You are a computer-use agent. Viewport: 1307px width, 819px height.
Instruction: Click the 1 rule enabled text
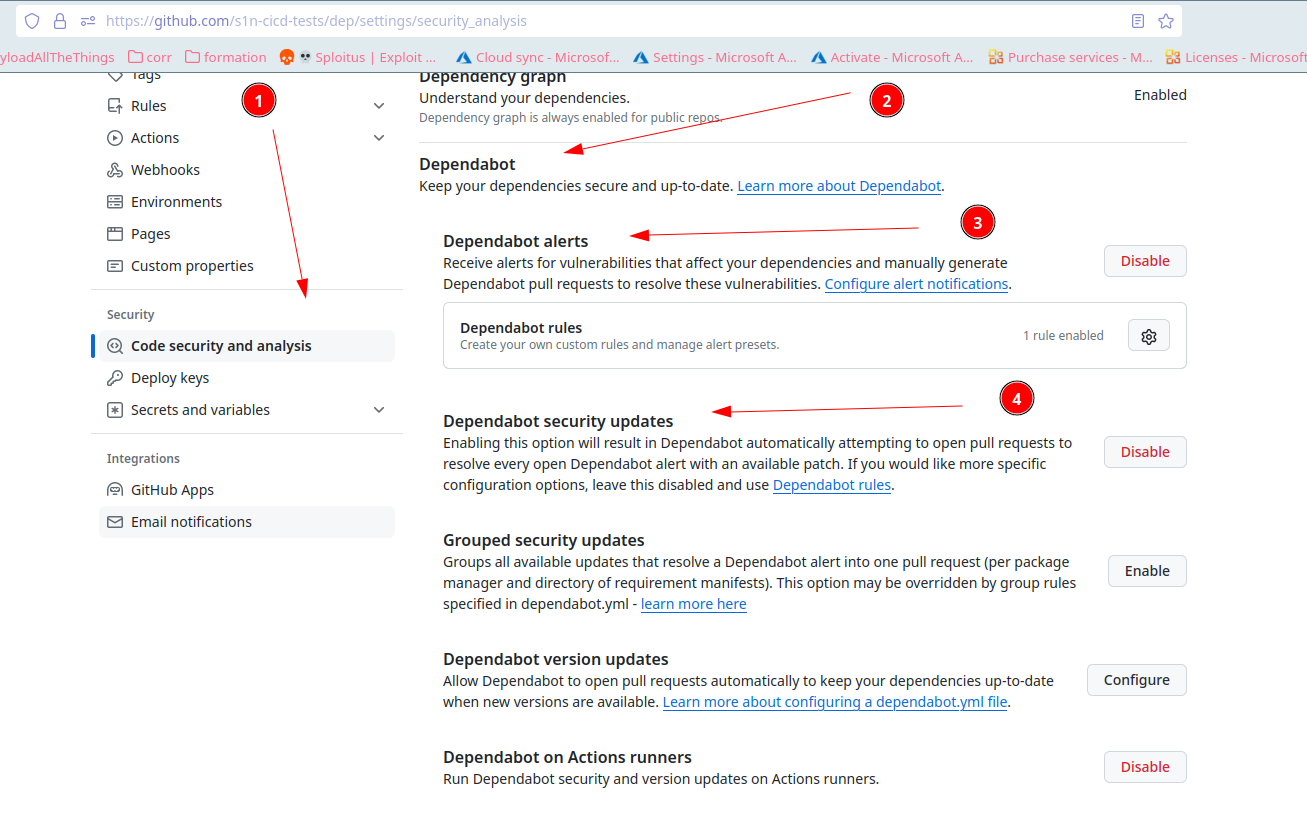coord(1063,336)
